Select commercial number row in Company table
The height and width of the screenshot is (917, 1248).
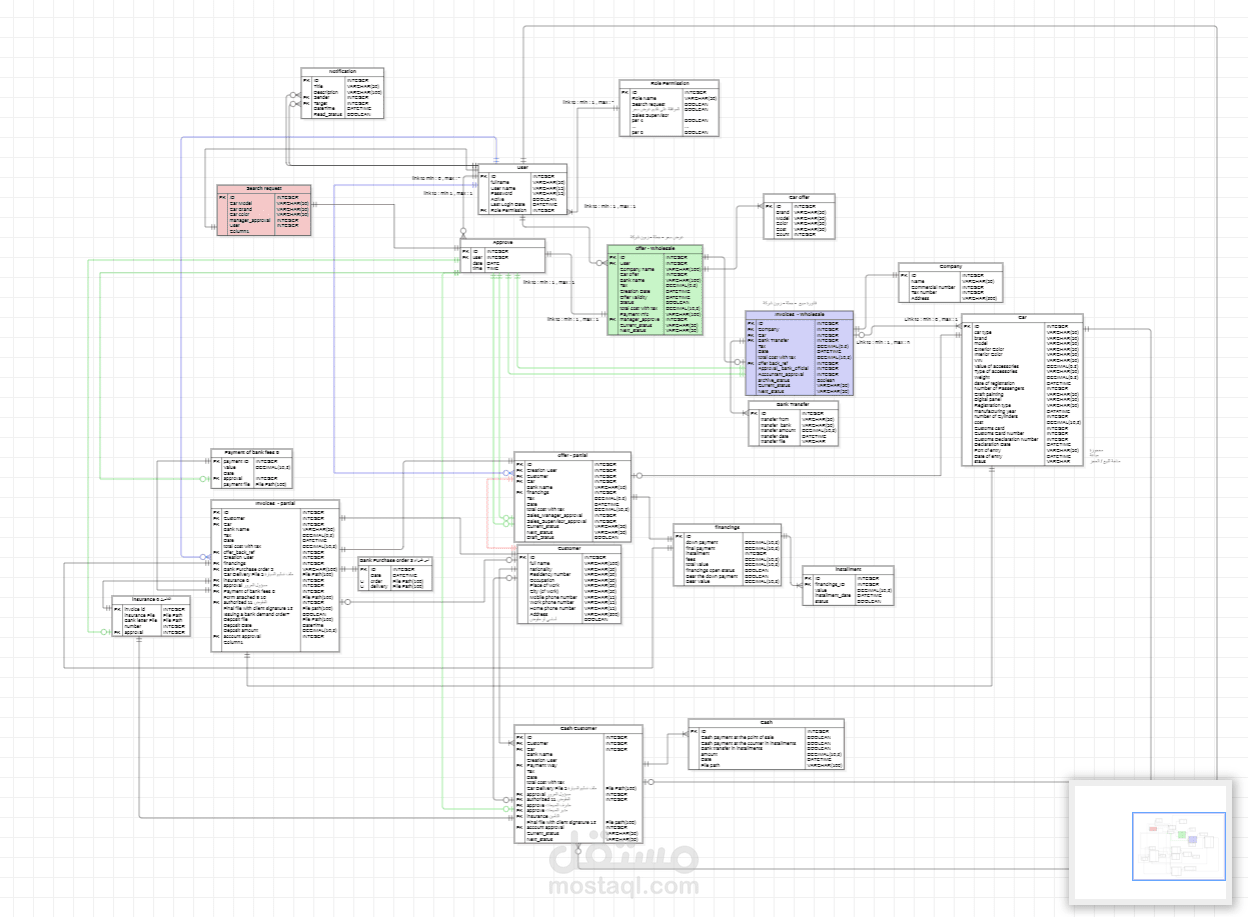click(x=950, y=287)
